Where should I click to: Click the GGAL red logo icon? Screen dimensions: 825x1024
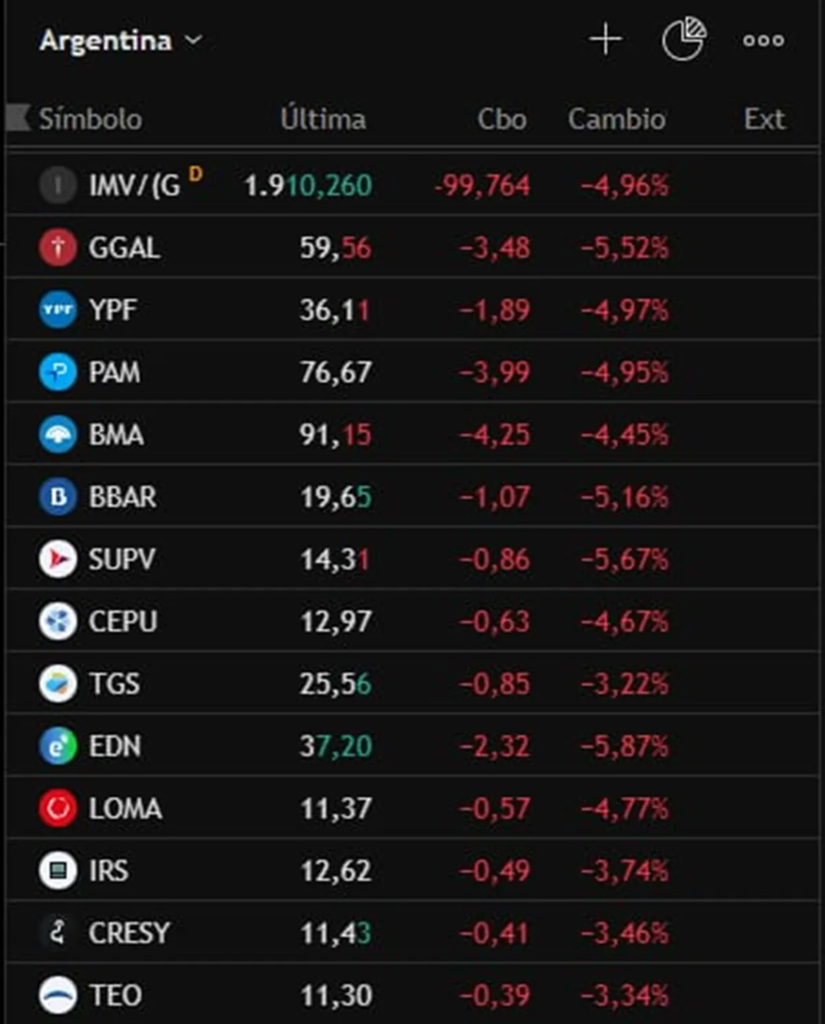tap(58, 248)
